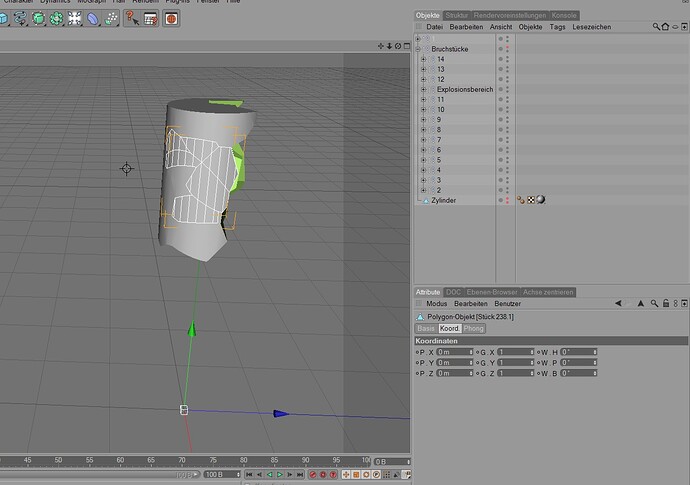Image resolution: width=690 pixels, height=485 pixels.
Task: Toggle visibility dots for Bruchstücke
Action: (507, 49)
